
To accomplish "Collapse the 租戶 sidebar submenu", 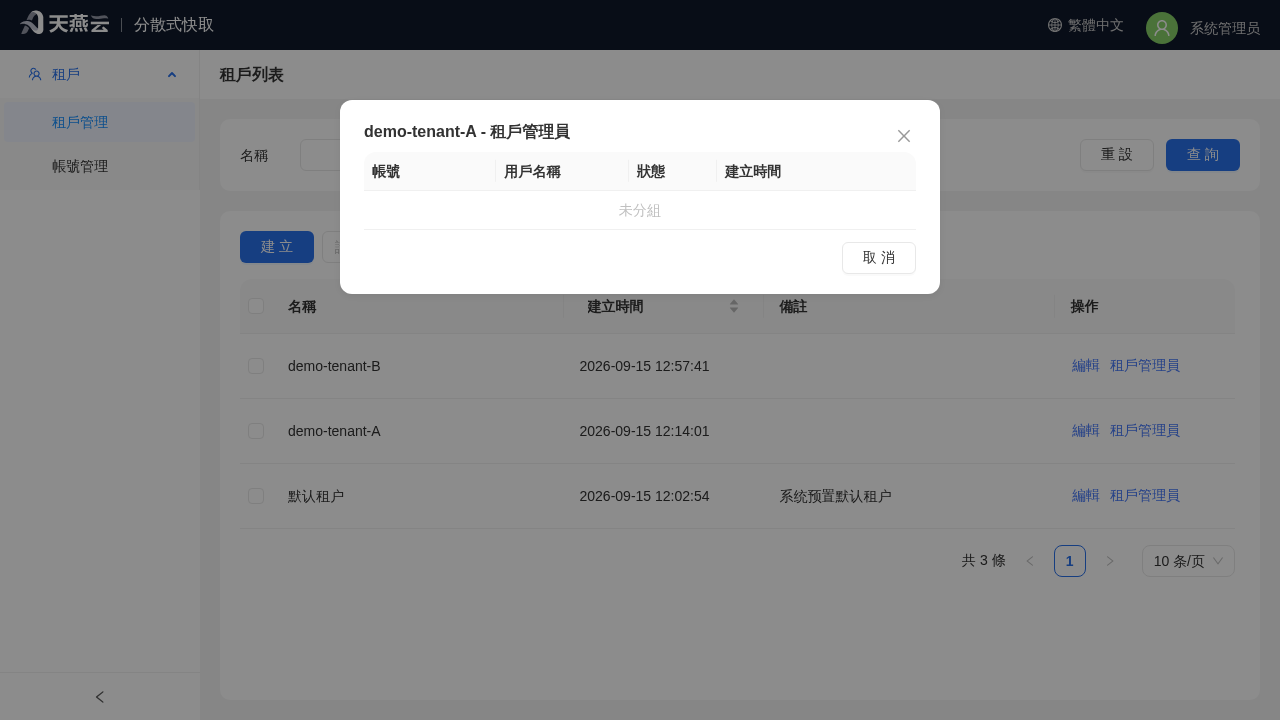I will click(x=172, y=75).
